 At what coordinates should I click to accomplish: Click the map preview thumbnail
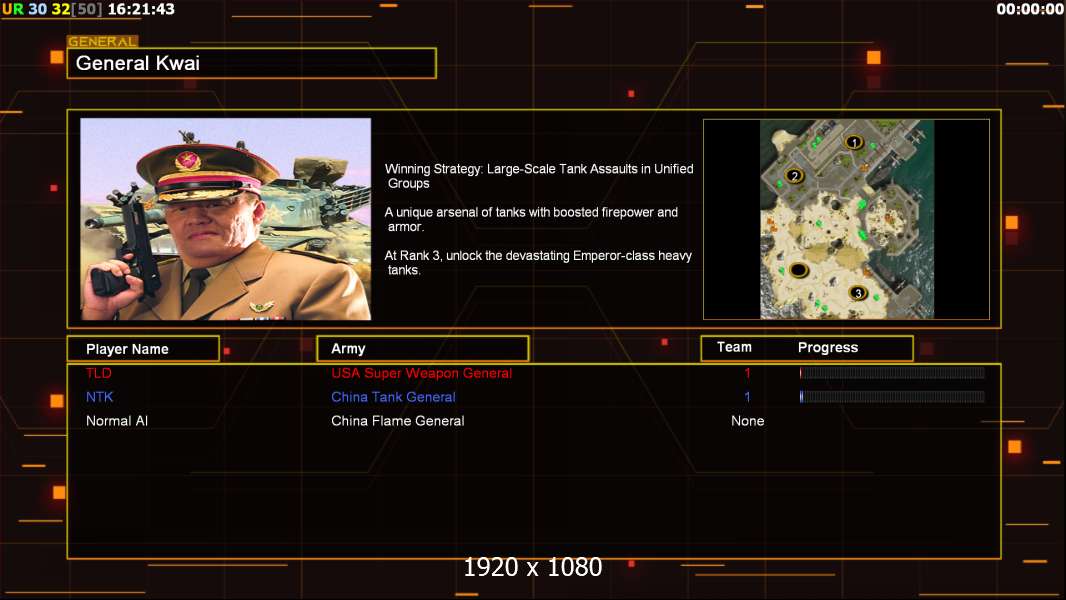(846, 219)
